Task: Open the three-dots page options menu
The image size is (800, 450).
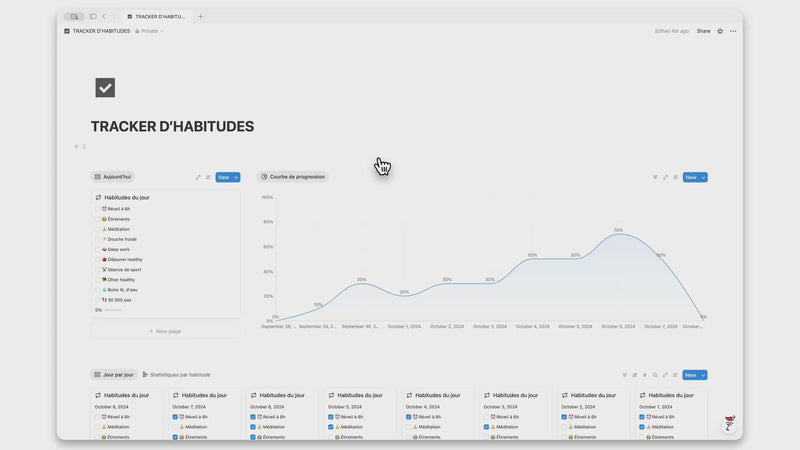Action: [733, 31]
